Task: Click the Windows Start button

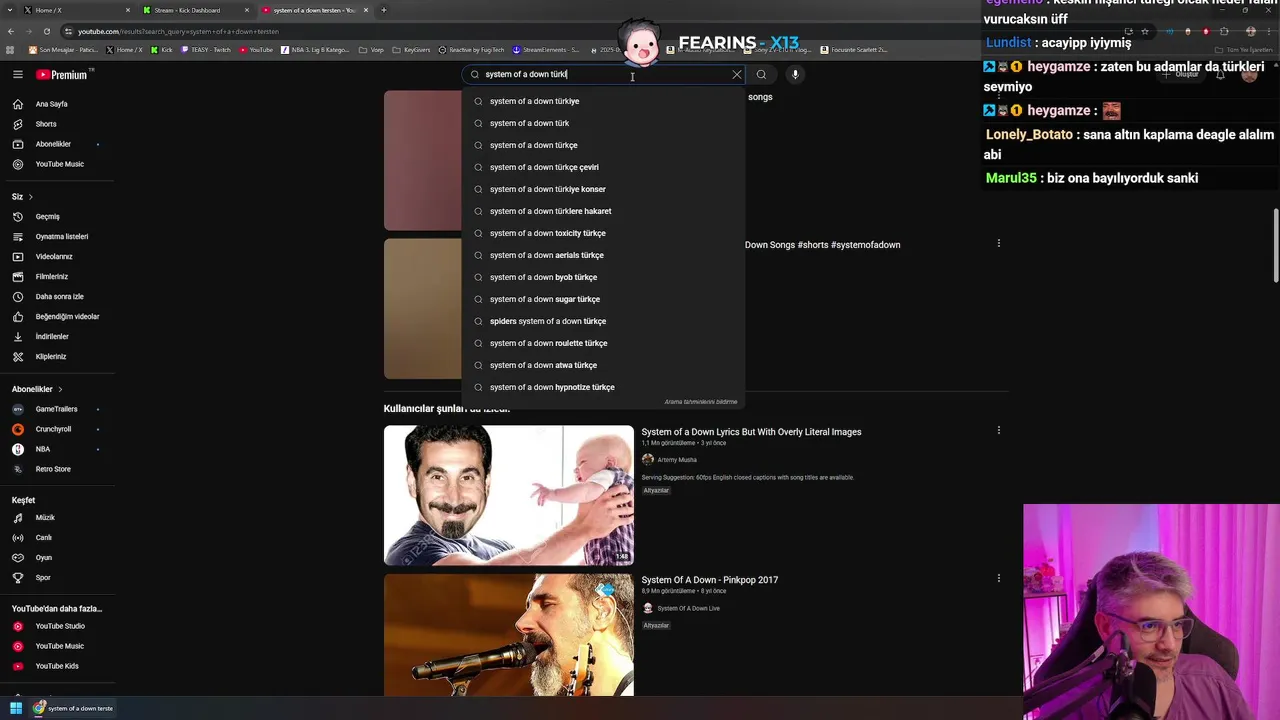Action: (16, 708)
